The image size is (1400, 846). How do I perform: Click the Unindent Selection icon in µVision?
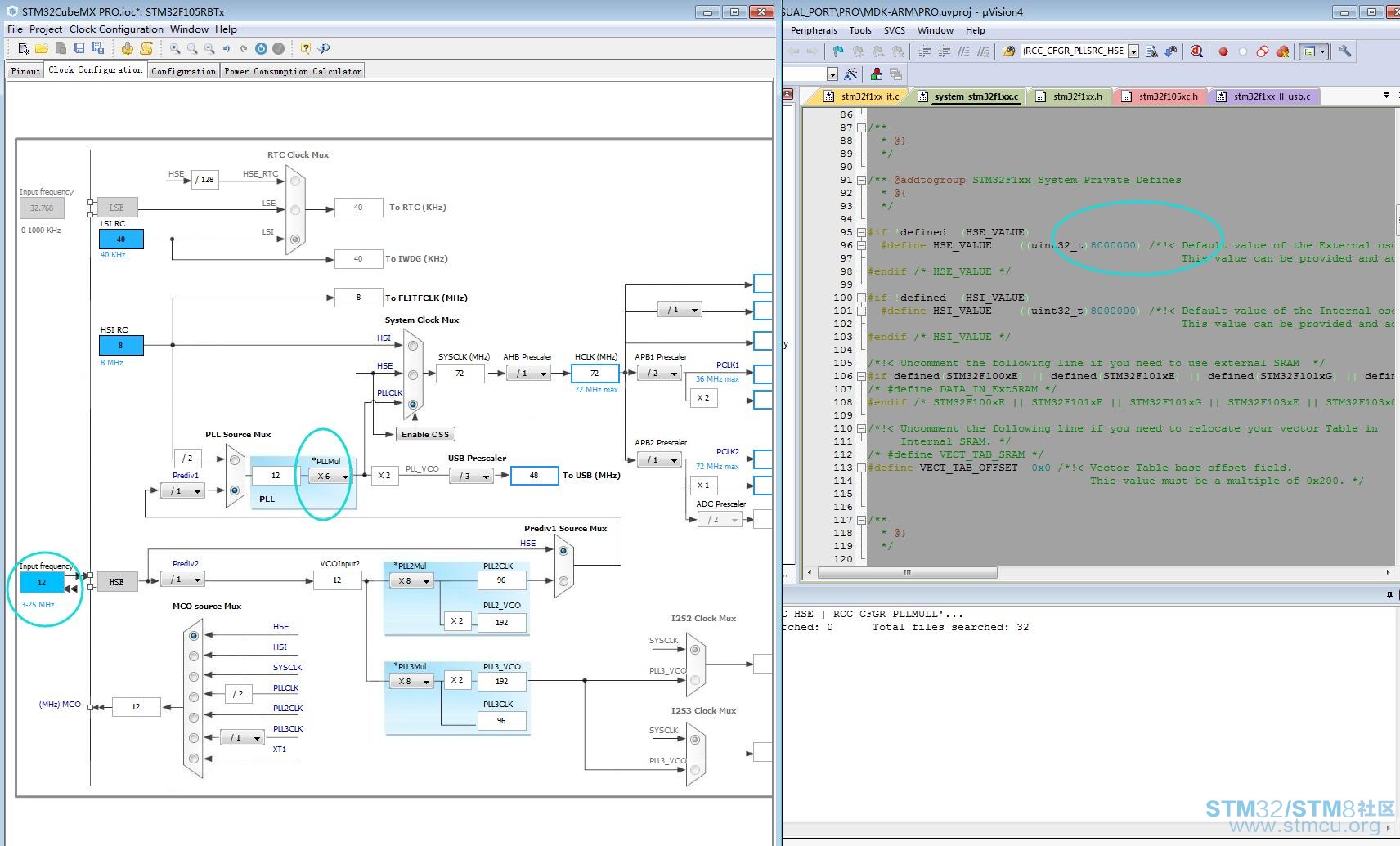pyautogui.click(x=945, y=51)
